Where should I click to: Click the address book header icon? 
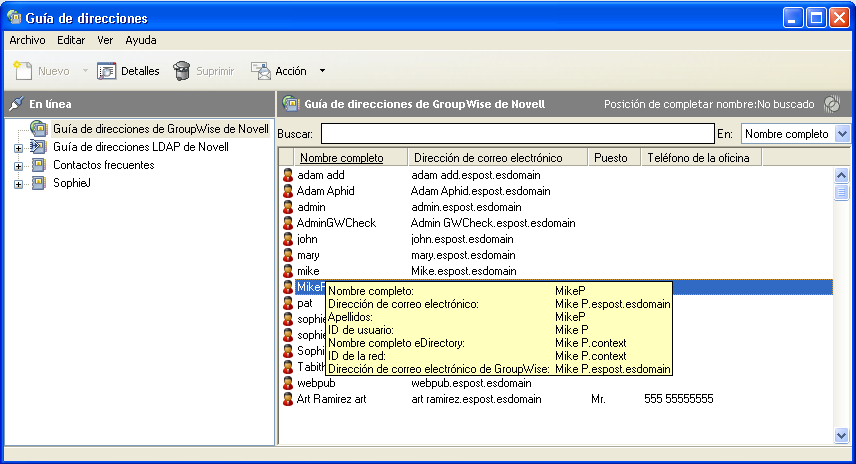click(x=291, y=104)
